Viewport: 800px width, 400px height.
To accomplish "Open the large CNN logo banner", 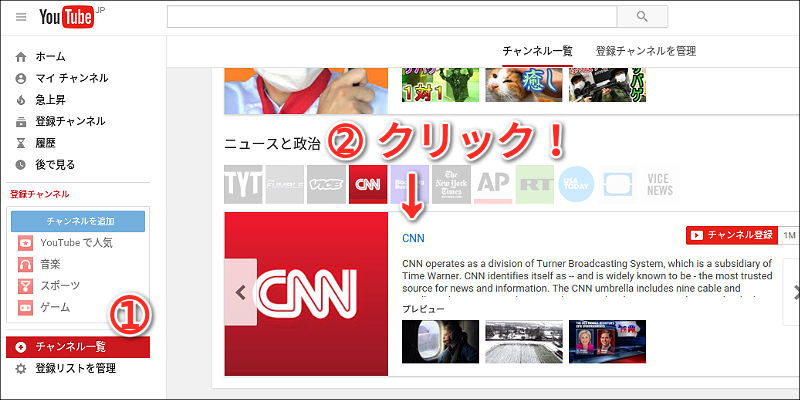I will click(306, 294).
